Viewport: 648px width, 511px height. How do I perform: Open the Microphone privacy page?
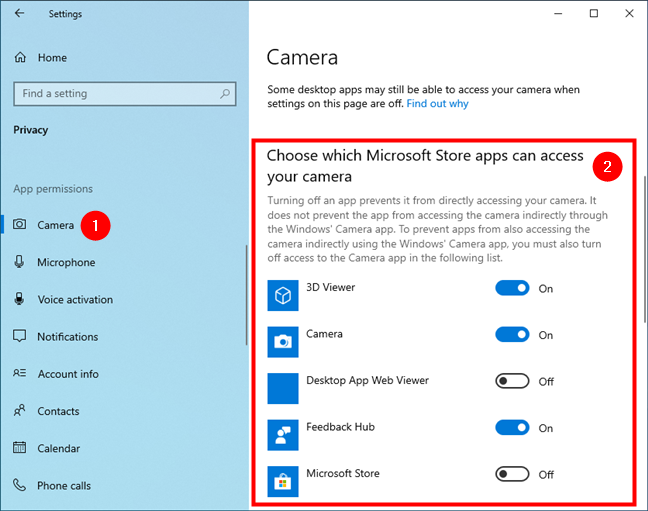[x=66, y=262]
